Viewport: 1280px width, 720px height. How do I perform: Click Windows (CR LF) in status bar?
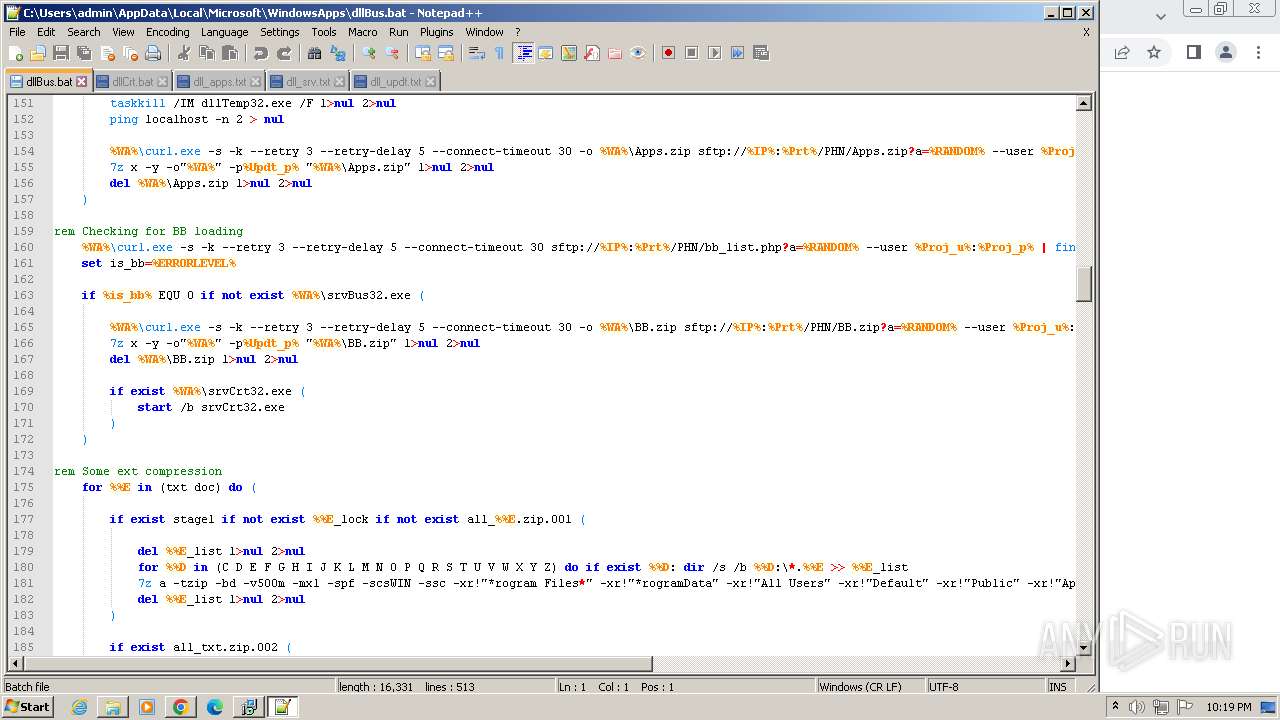click(x=870, y=687)
